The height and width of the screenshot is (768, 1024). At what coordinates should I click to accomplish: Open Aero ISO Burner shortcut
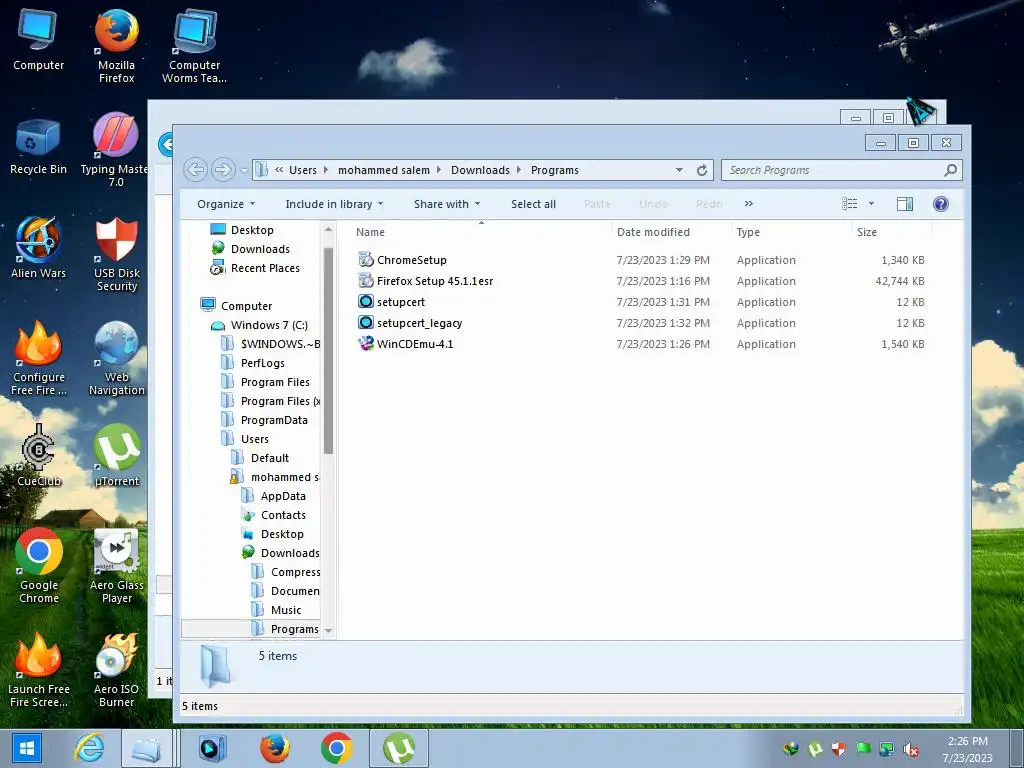(x=116, y=670)
